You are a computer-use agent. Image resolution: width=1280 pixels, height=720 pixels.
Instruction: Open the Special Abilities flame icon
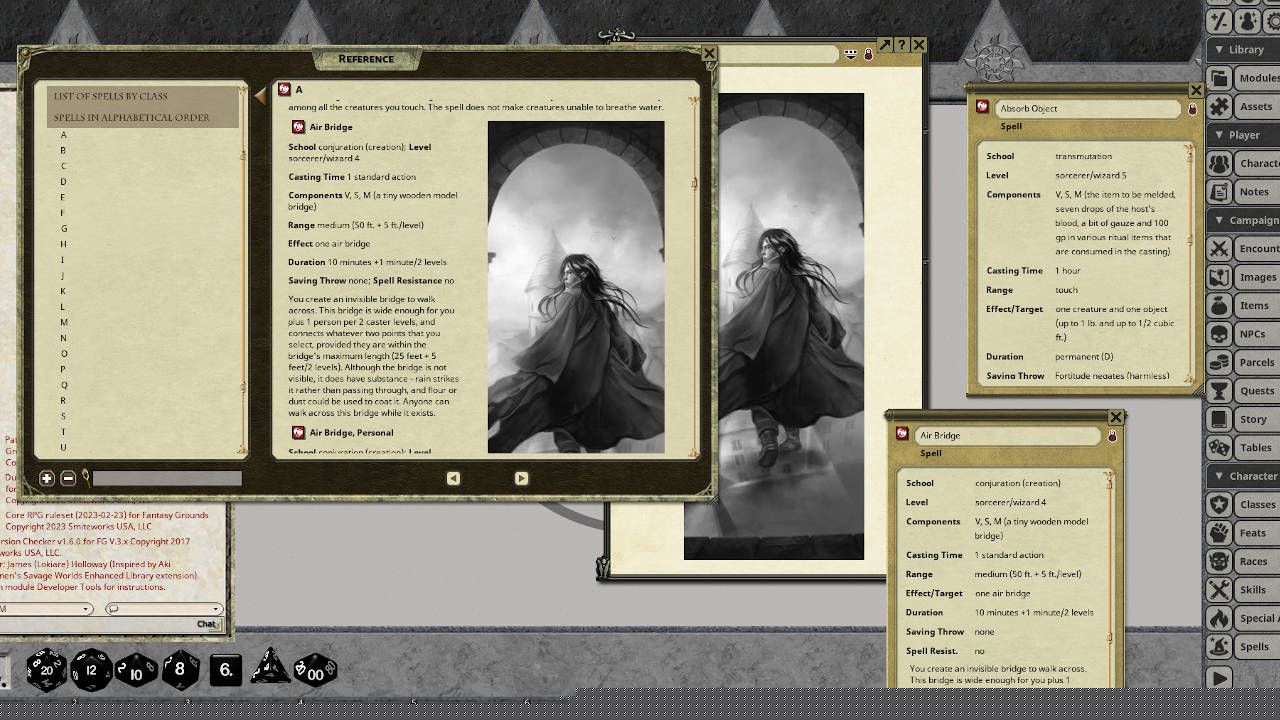1219,618
